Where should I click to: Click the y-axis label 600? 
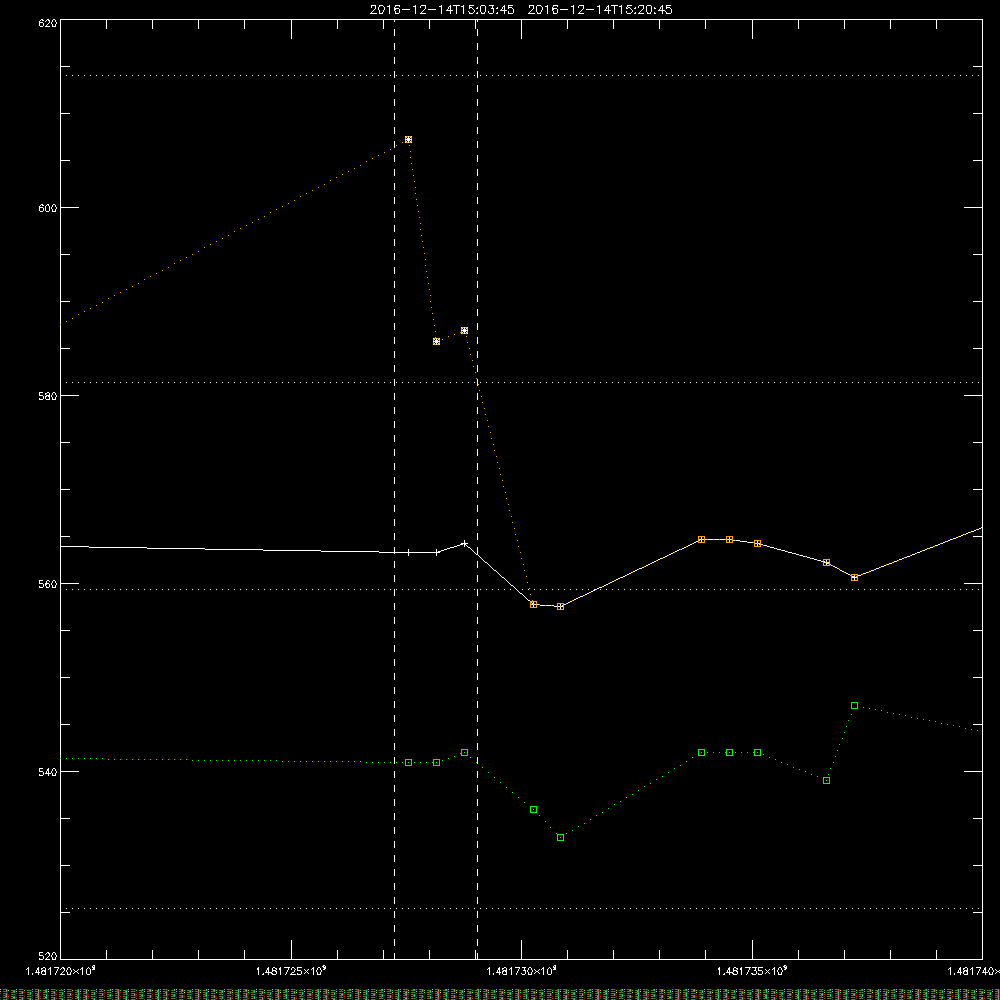click(x=48, y=208)
